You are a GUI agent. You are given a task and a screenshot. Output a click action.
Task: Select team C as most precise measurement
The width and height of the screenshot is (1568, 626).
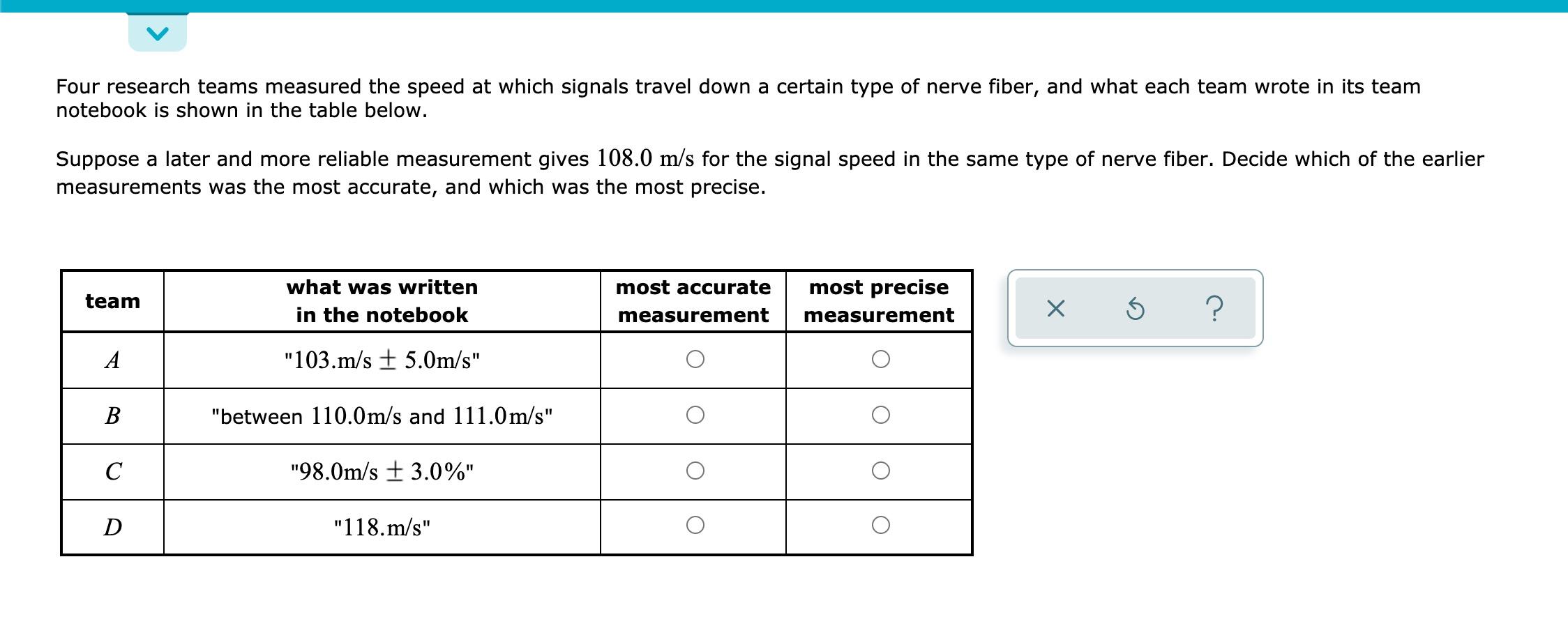pyautogui.click(x=881, y=471)
